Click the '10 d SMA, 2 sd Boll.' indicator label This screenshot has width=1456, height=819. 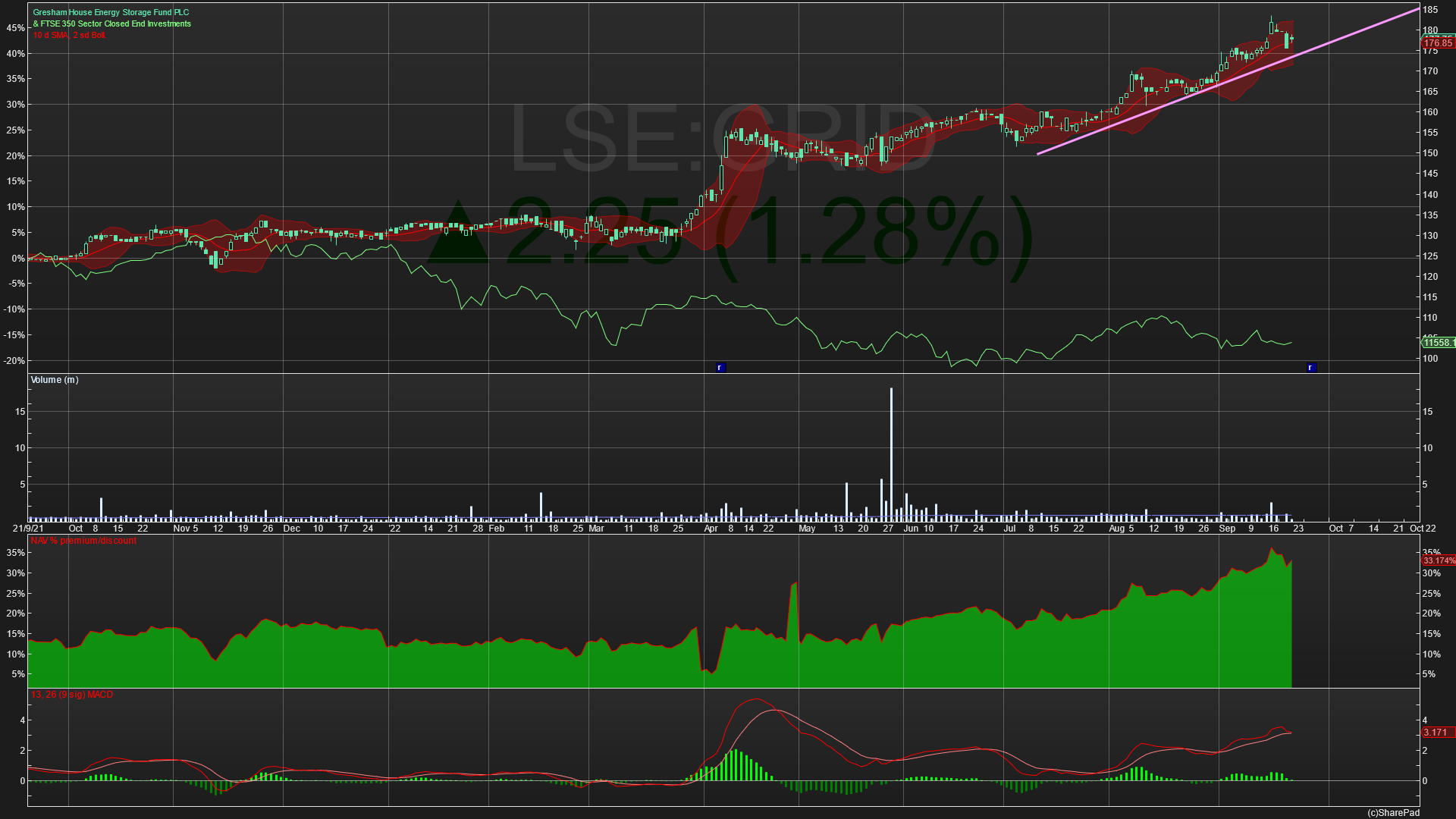click(69, 36)
